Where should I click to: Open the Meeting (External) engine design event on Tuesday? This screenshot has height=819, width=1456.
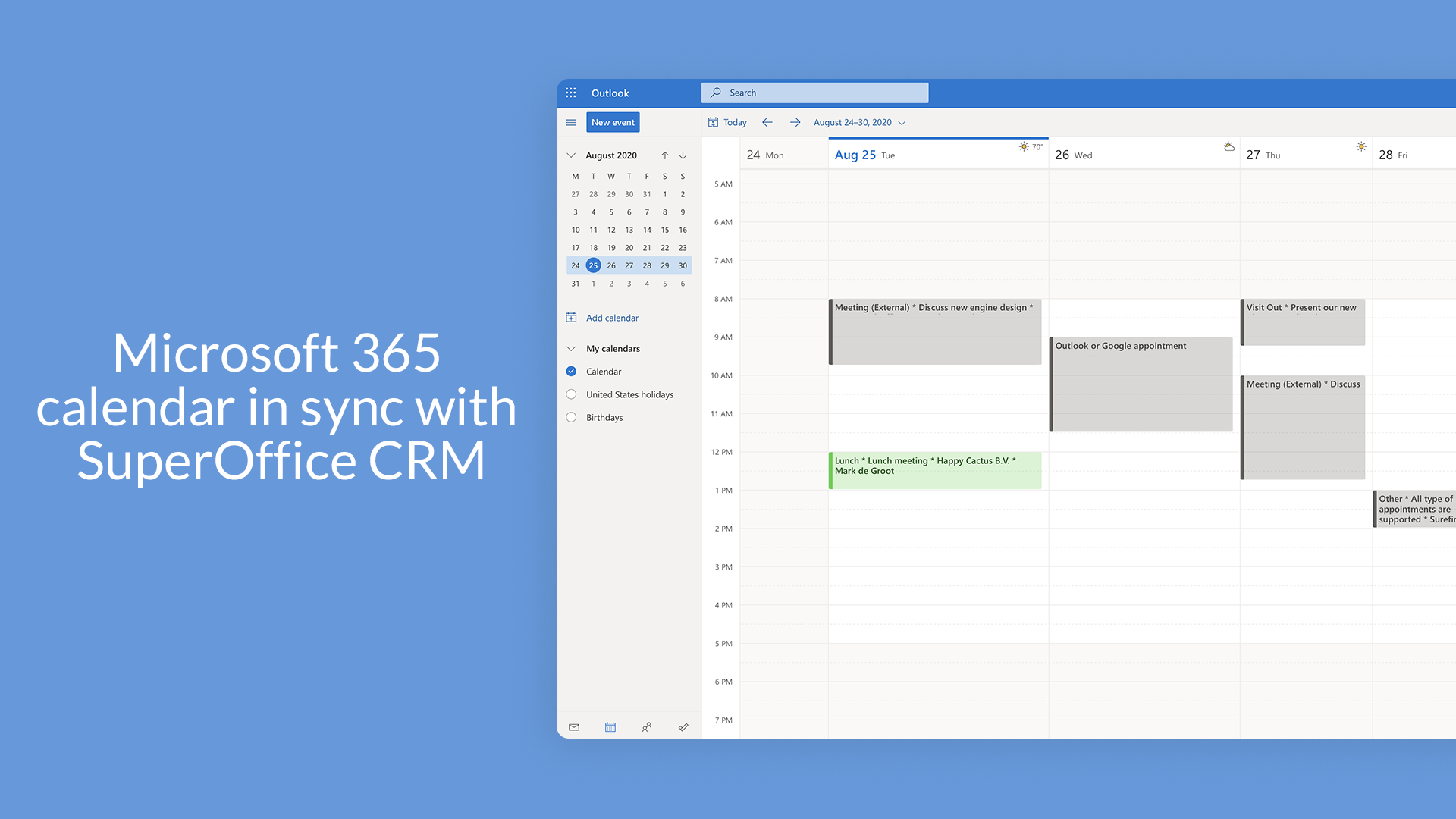point(935,331)
